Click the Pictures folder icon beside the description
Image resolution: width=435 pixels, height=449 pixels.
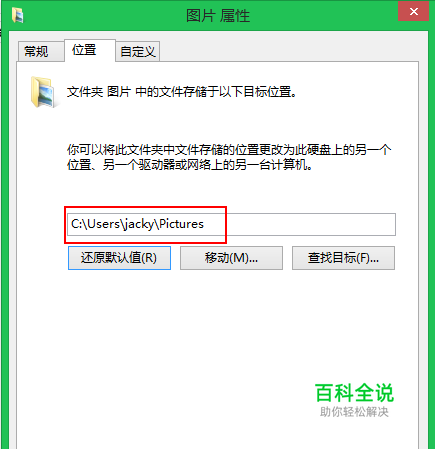tap(43, 92)
